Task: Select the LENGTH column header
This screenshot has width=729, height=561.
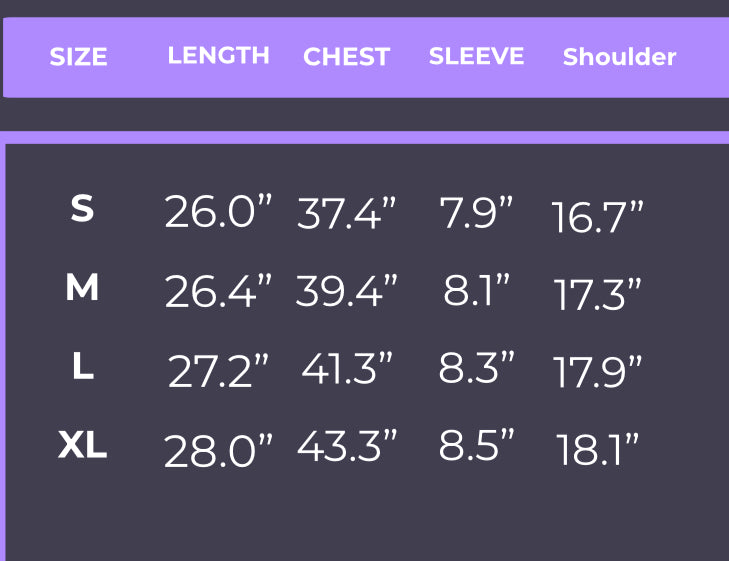Action: pyautogui.click(x=218, y=56)
